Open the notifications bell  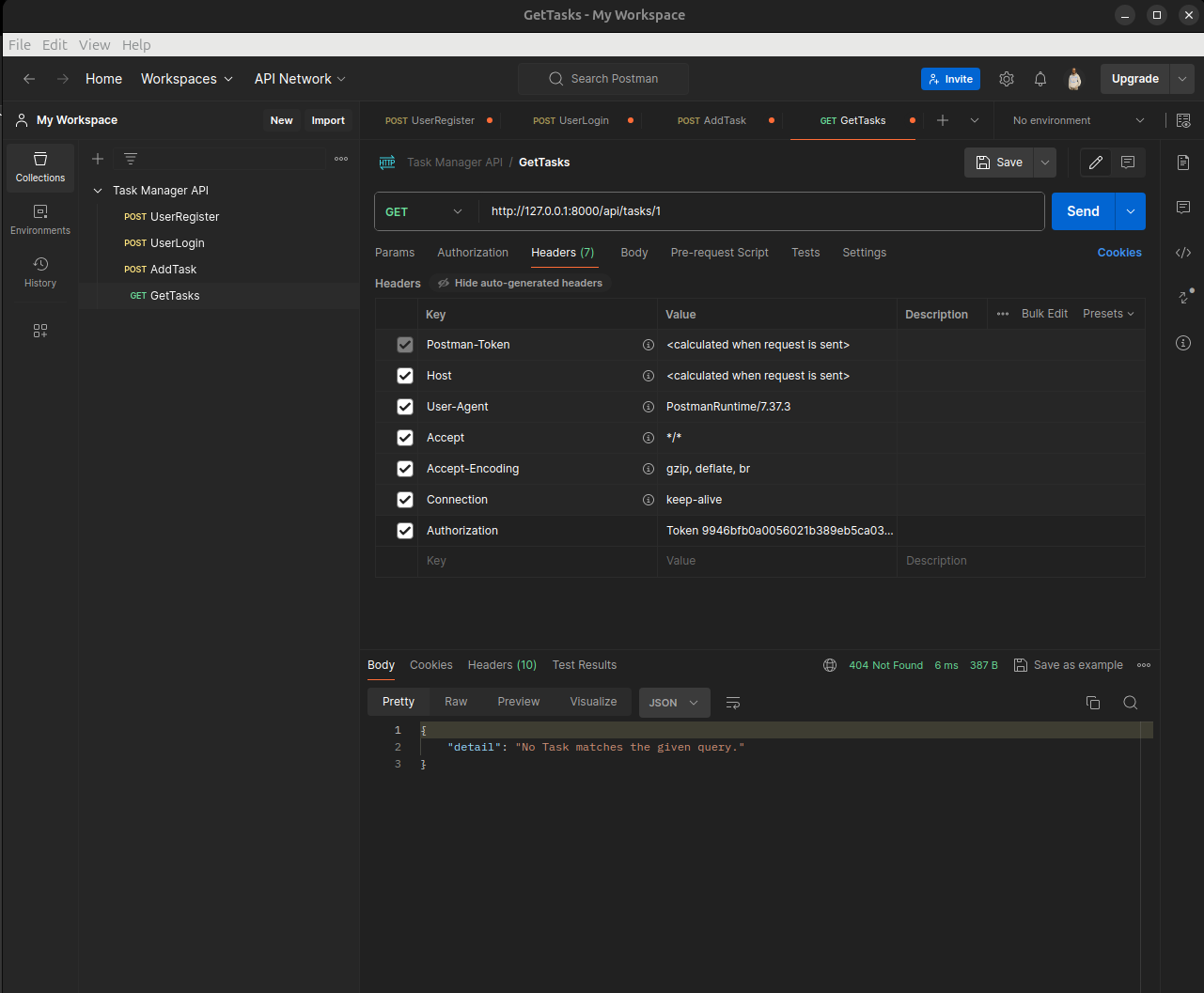(x=1040, y=79)
